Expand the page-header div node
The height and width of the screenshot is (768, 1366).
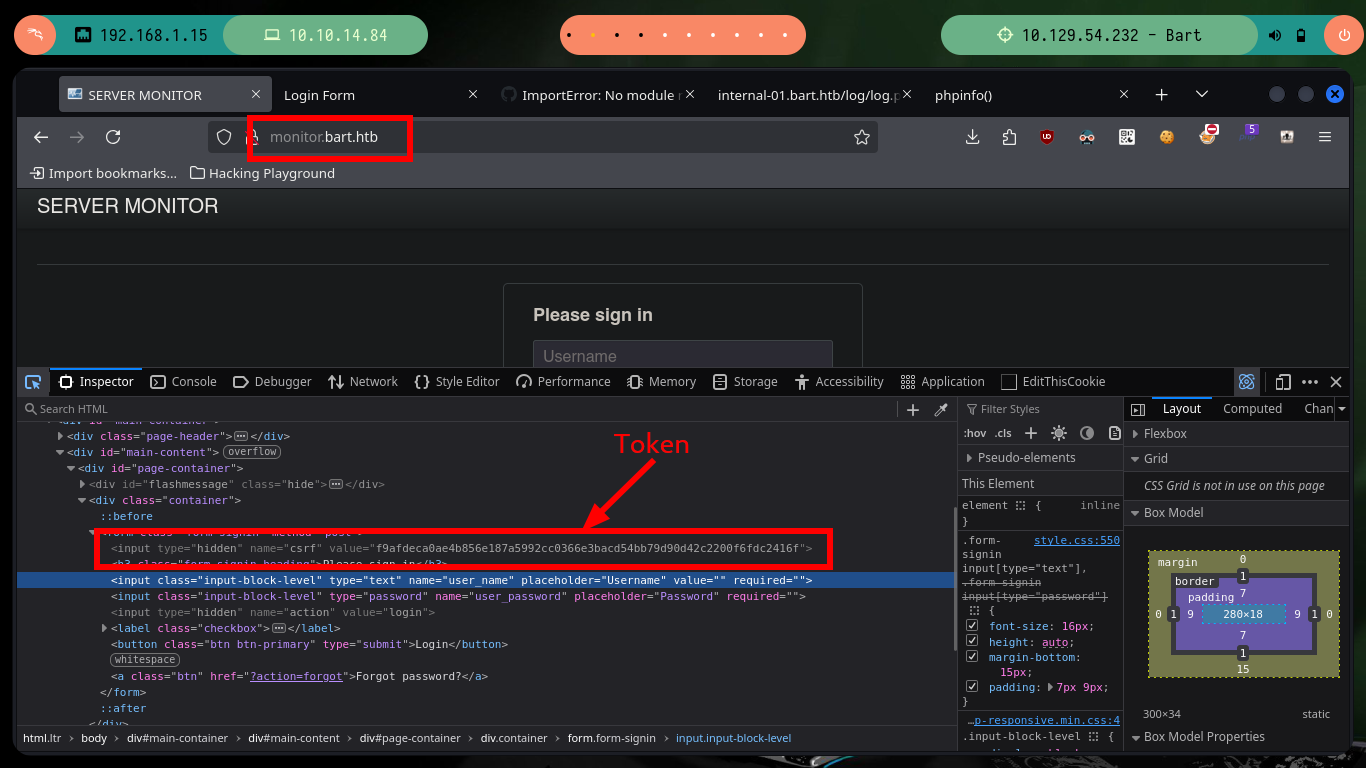point(61,436)
